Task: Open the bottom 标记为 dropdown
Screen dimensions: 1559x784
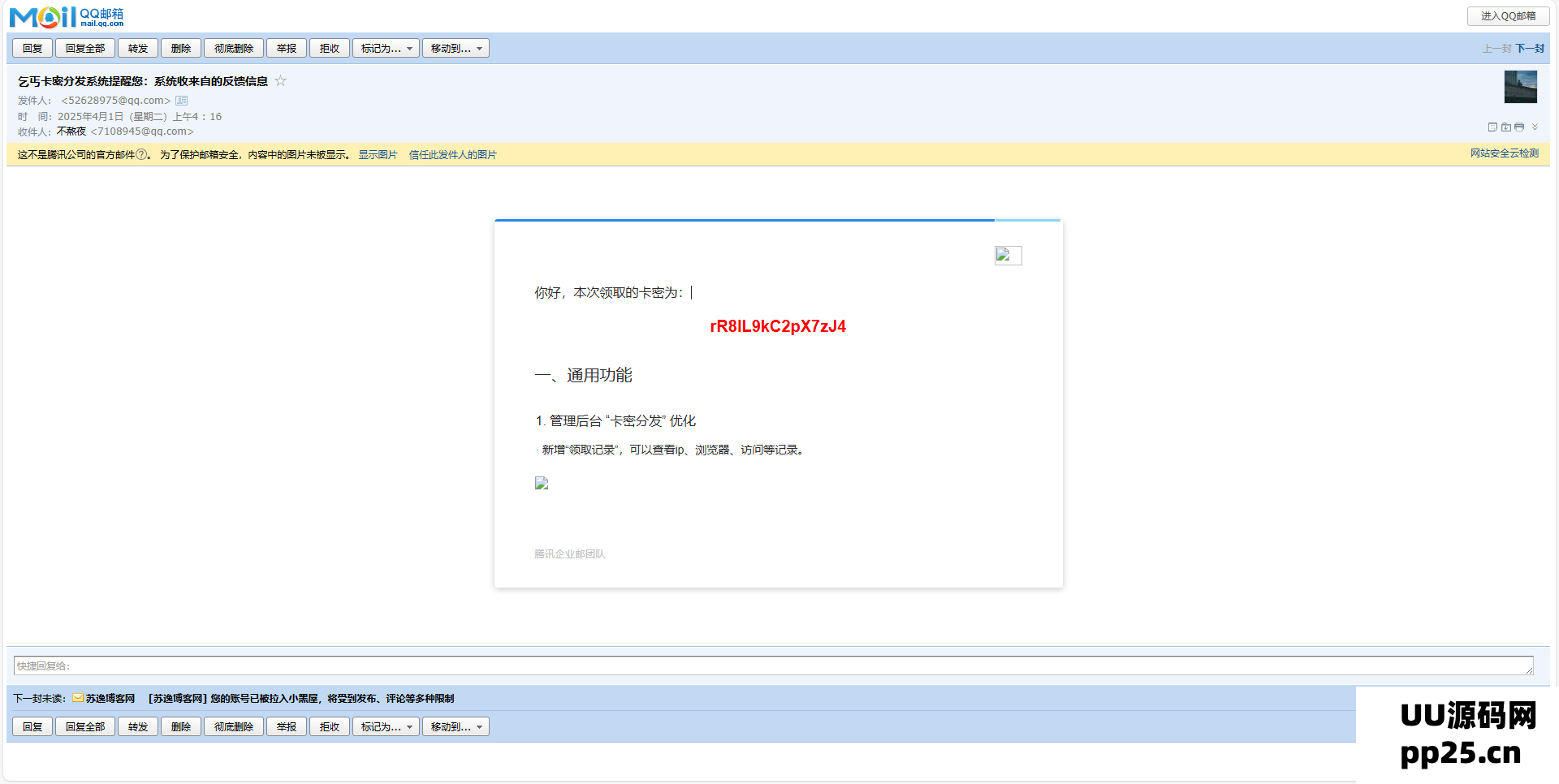Action: (386, 727)
